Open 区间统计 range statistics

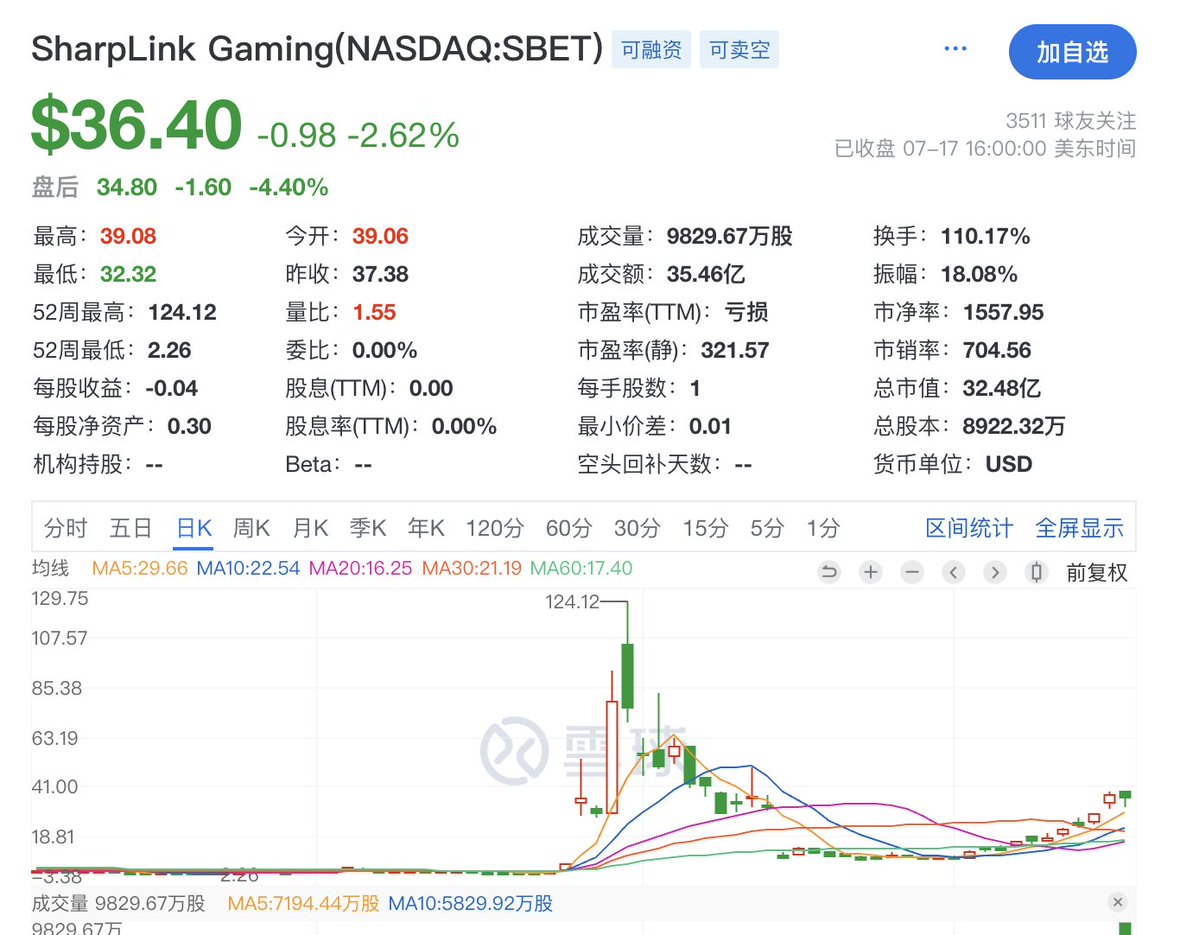click(x=969, y=528)
